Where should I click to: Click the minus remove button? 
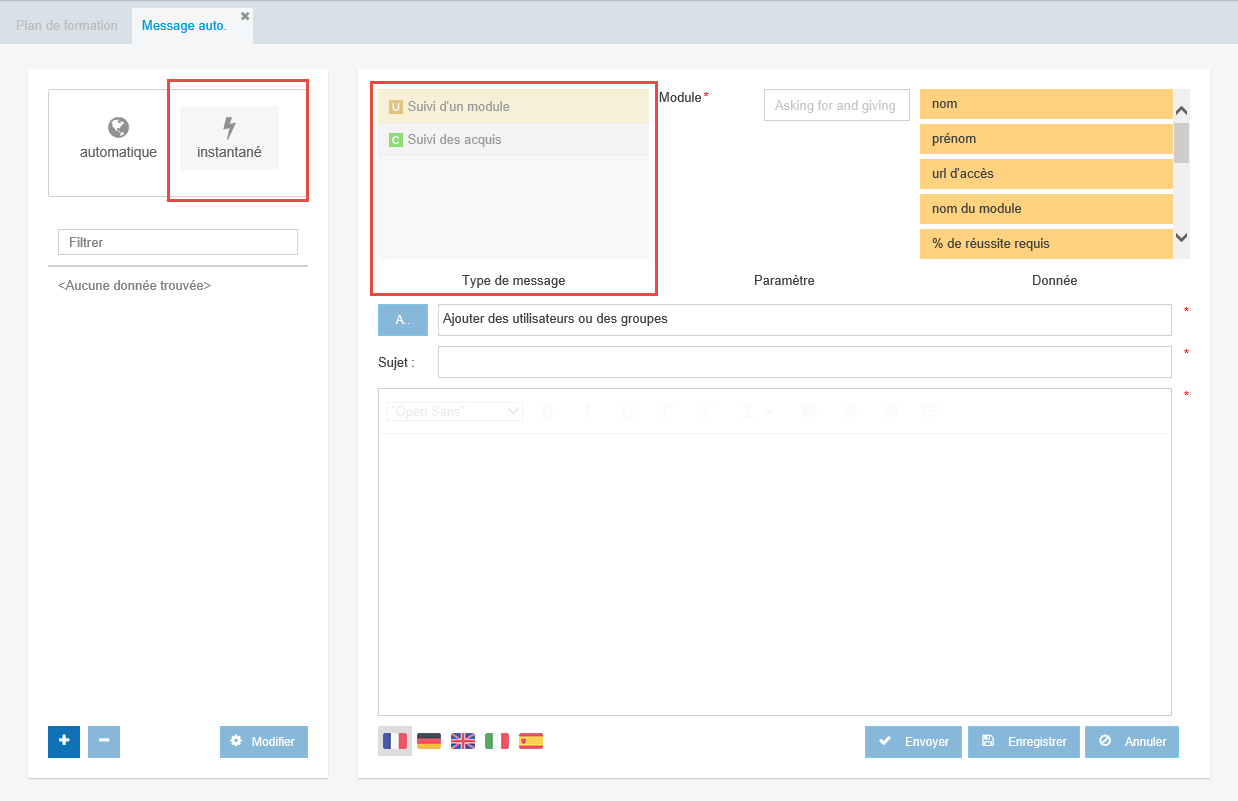(104, 741)
